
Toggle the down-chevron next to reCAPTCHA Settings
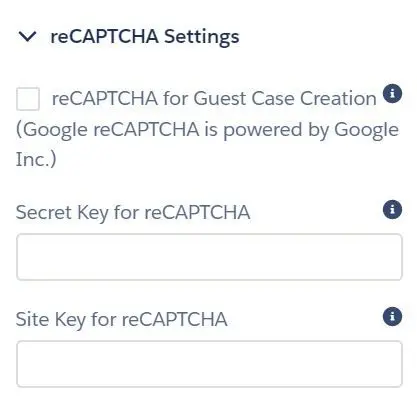coord(28,36)
